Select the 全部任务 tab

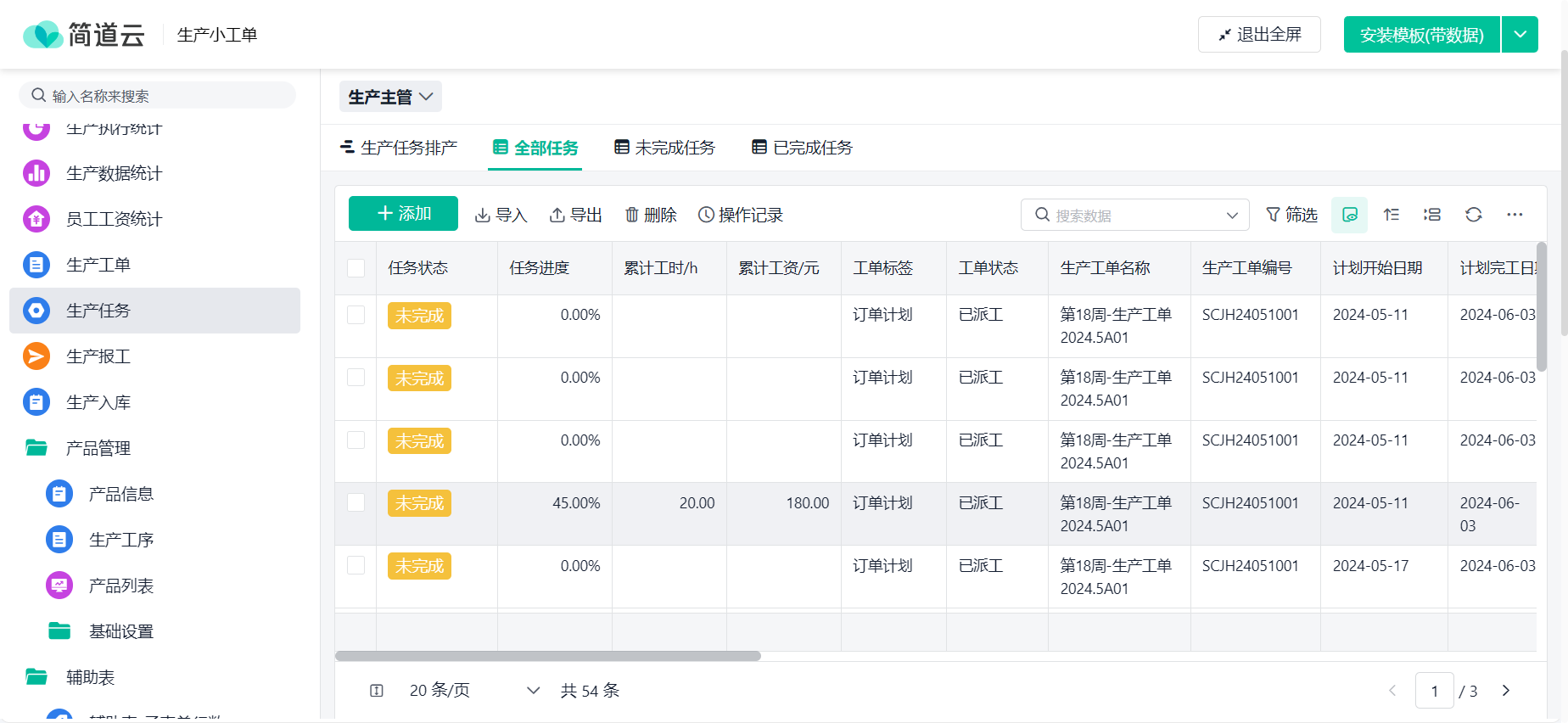click(x=535, y=148)
